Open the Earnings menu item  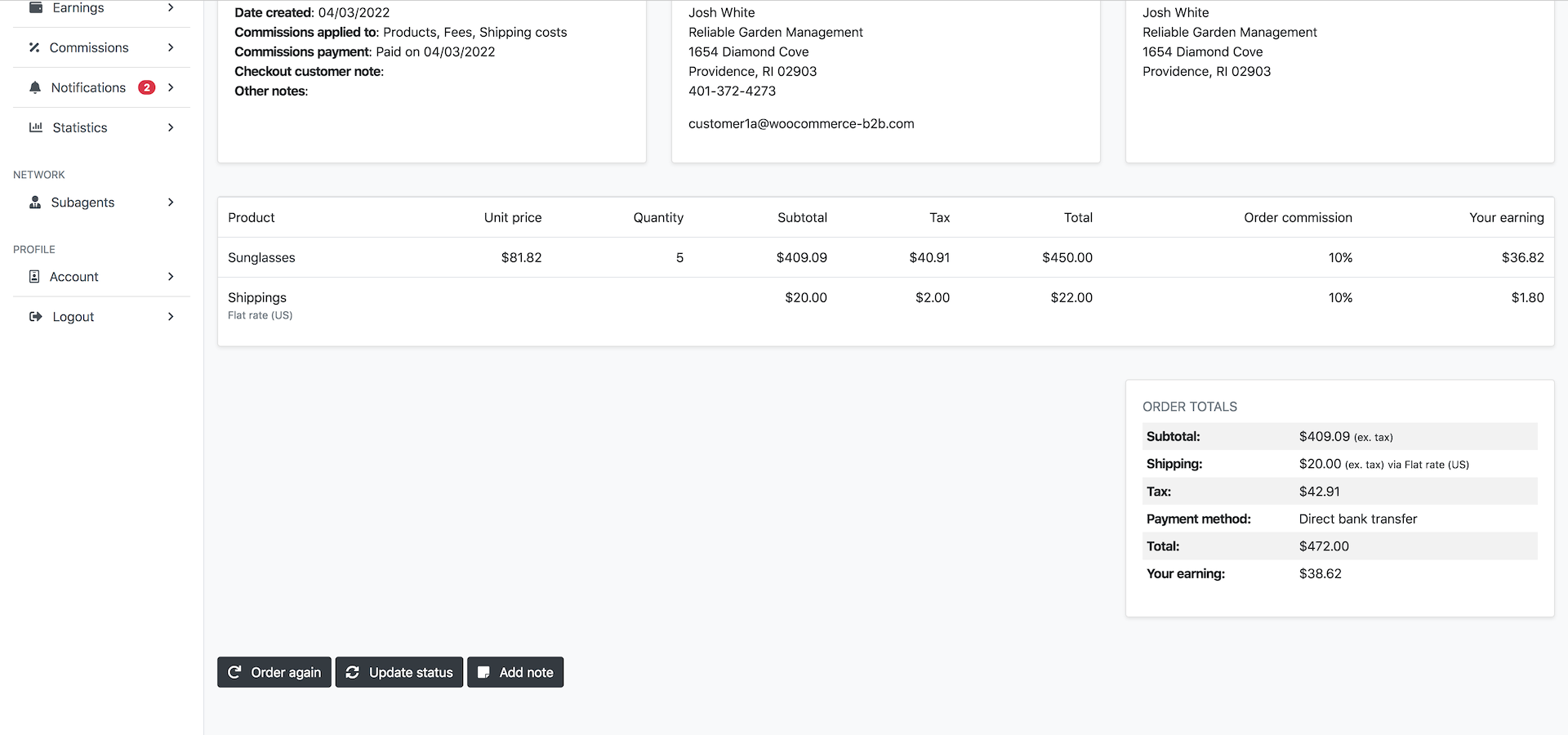click(78, 7)
